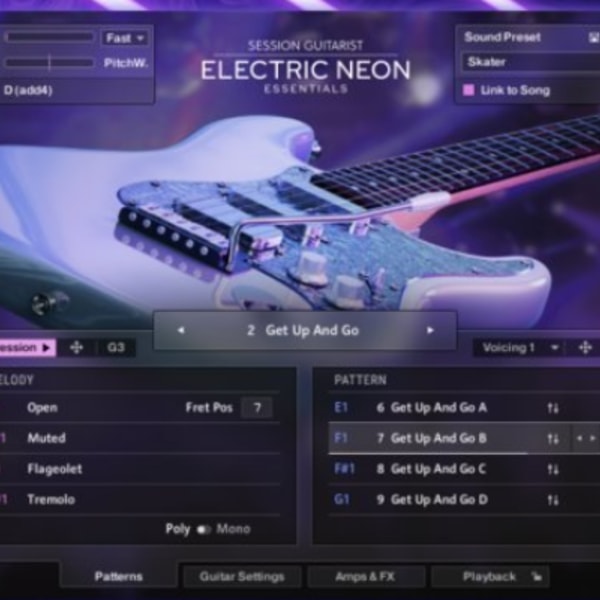This screenshot has height=600, width=600.
Task: Click the pink Session button
Action: (x=27, y=347)
